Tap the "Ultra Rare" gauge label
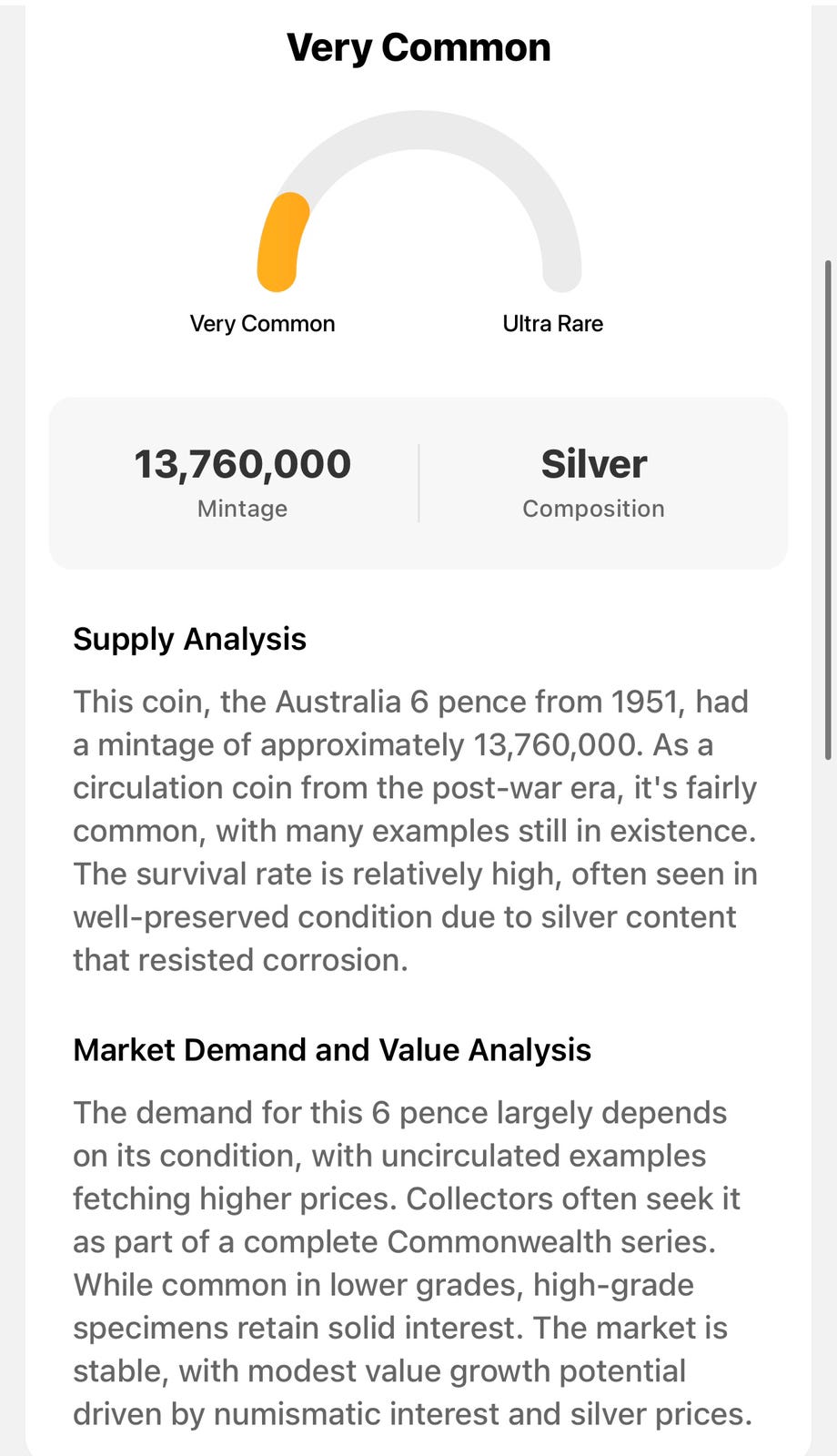This screenshot has height=1456, width=837. tap(552, 324)
